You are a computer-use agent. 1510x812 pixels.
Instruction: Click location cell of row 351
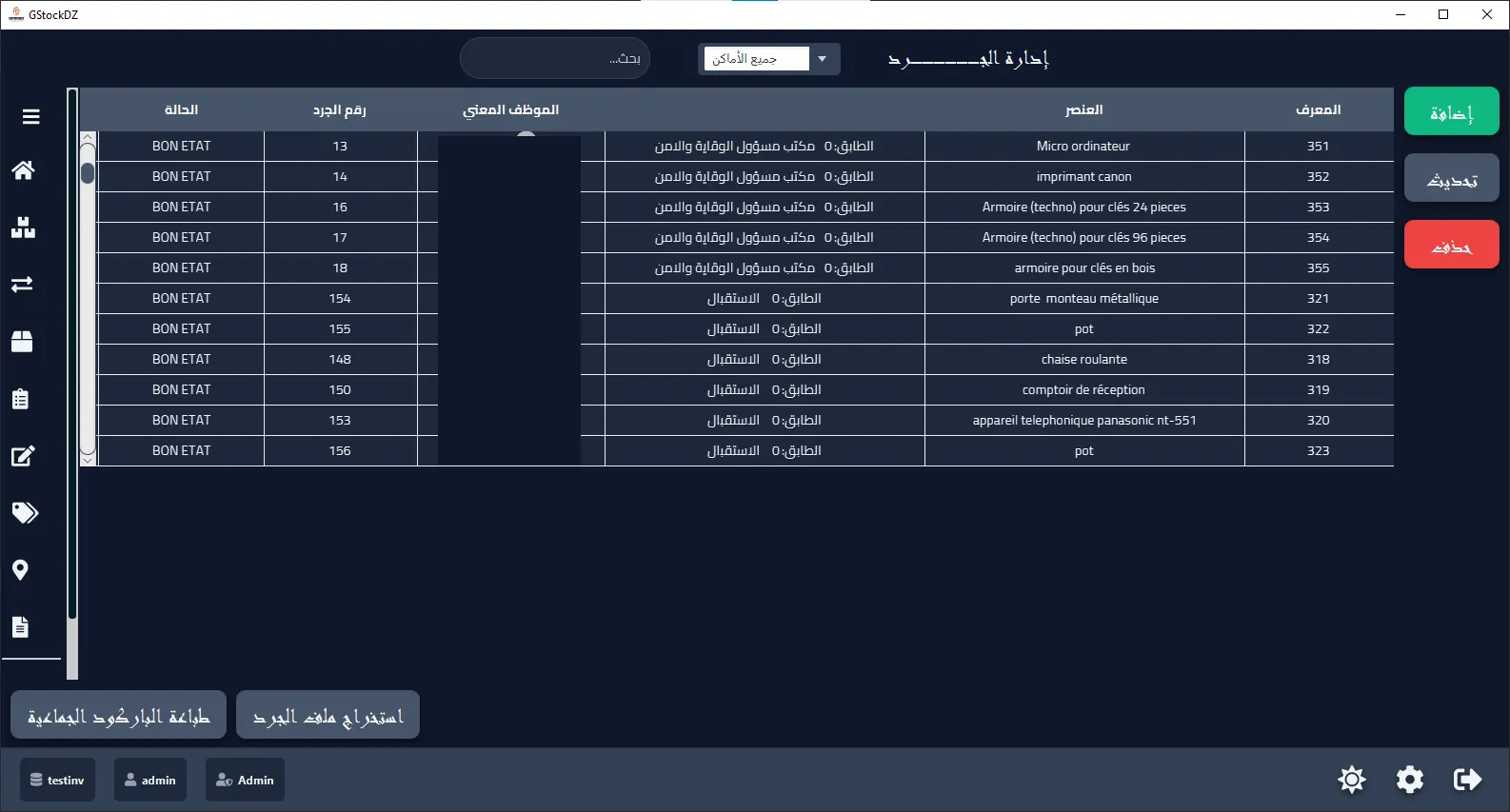pyautogui.click(x=765, y=146)
